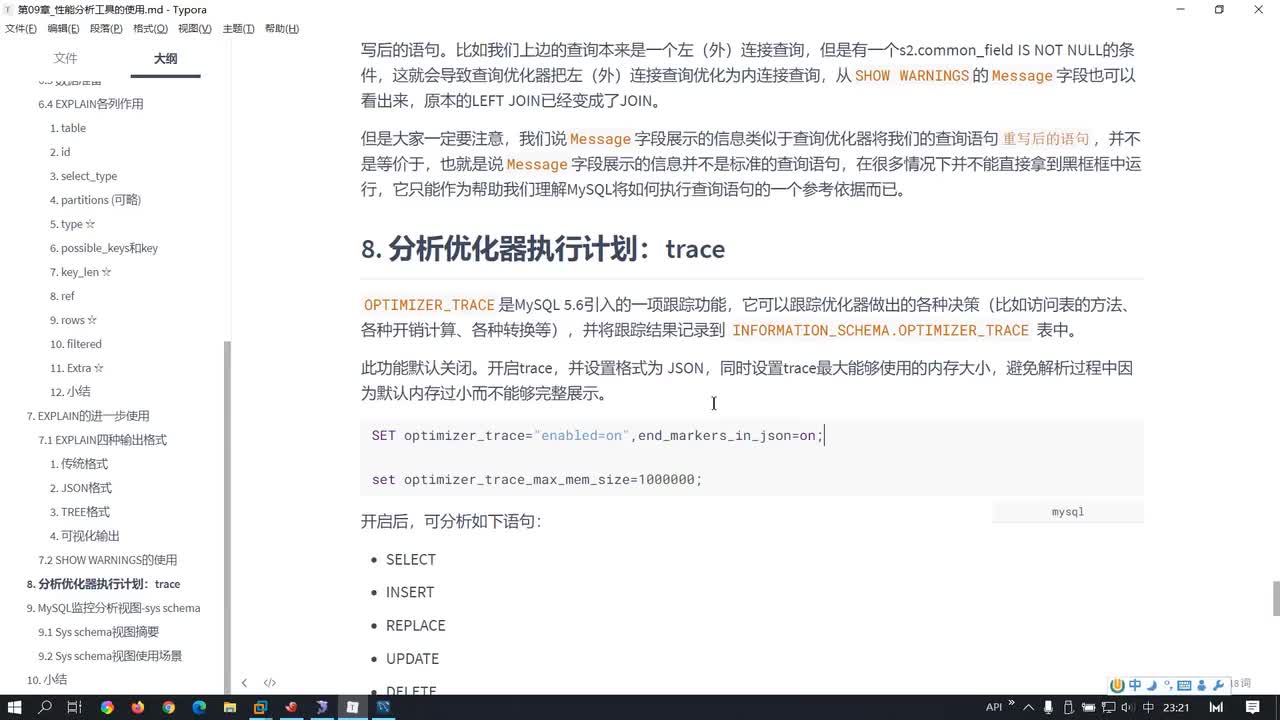Switch to the dolphin database app on taskbar
This screenshot has width=1280, height=720.
pyautogui.click(x=321, y=707)
